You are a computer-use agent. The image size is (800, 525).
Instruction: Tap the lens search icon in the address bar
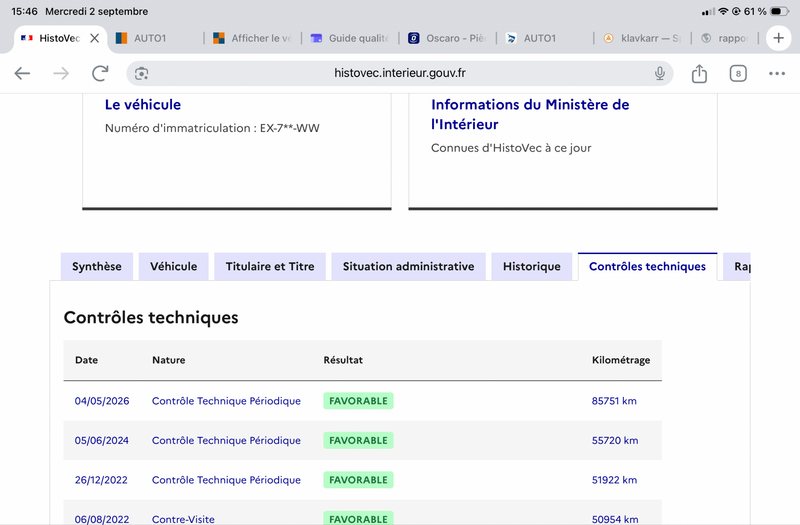click(x=141, y=73)
